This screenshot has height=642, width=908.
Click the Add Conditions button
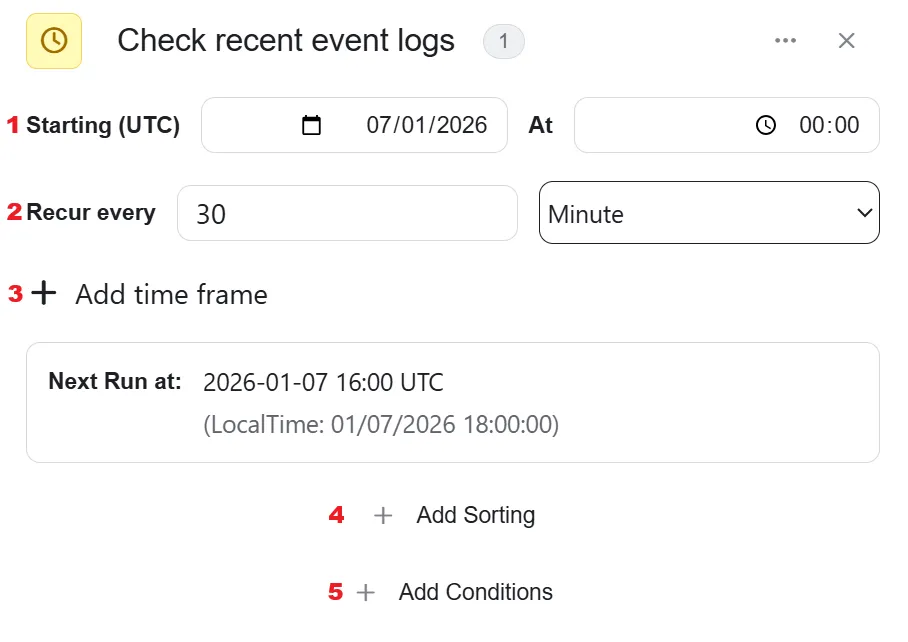(x=455, y=592)
